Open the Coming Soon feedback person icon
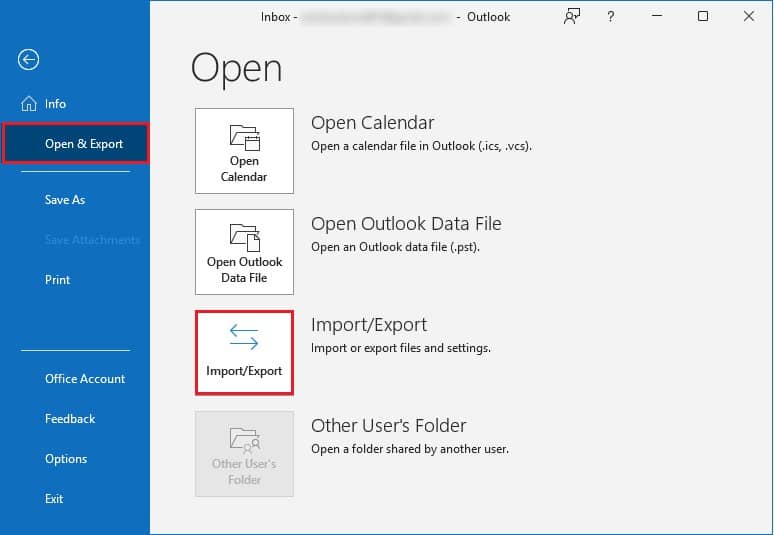The width and height of the screenshot is (774, 535). (572, 16)
